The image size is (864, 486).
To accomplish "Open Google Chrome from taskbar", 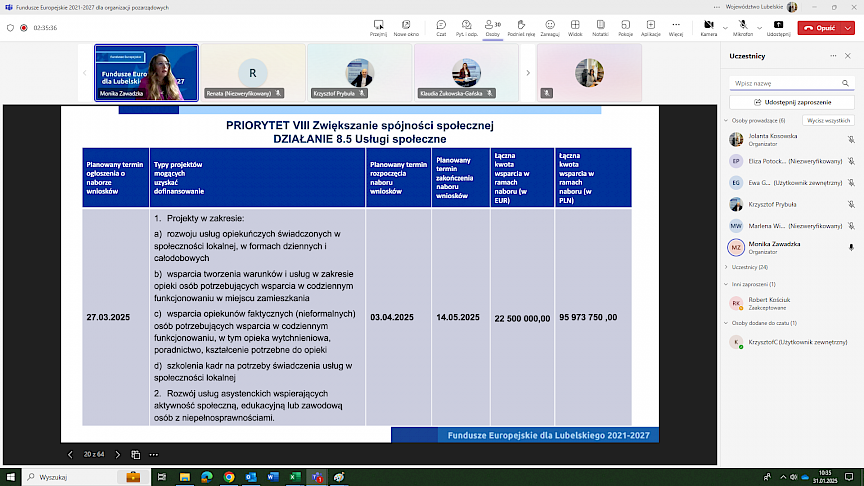I will click(x=229, y=477).
